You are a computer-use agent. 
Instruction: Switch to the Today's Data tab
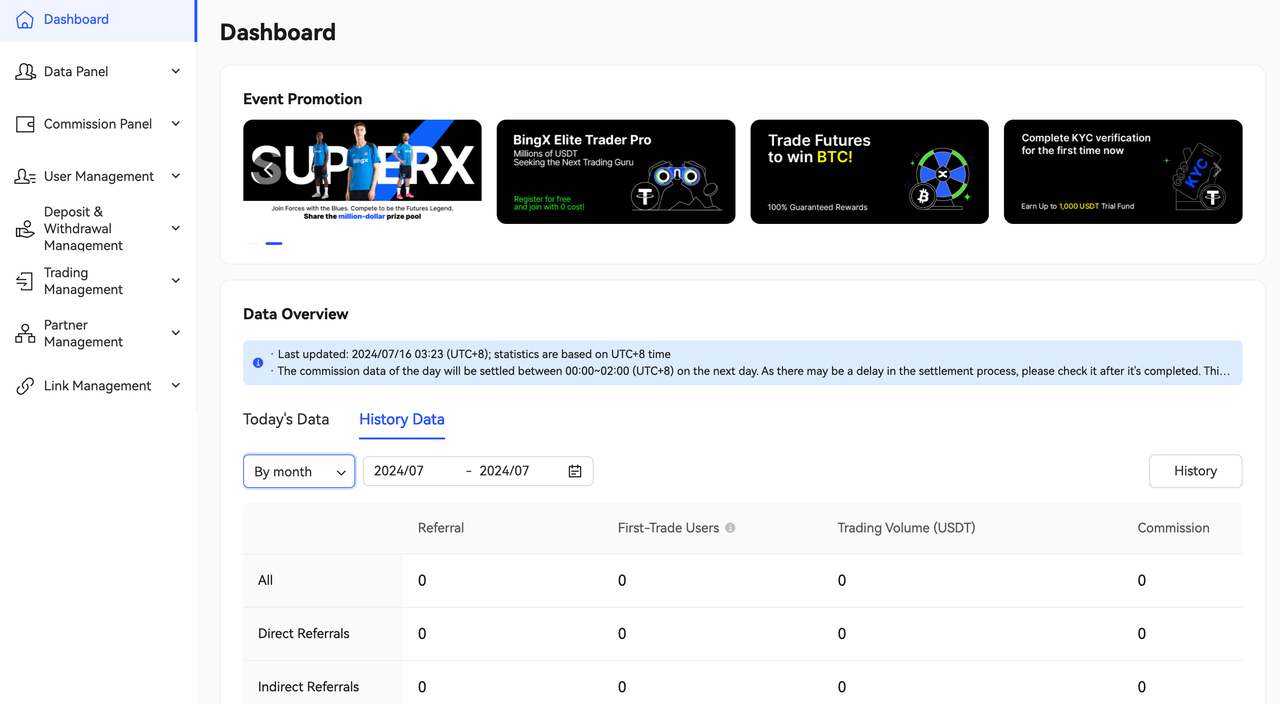[x=286, y=419]
